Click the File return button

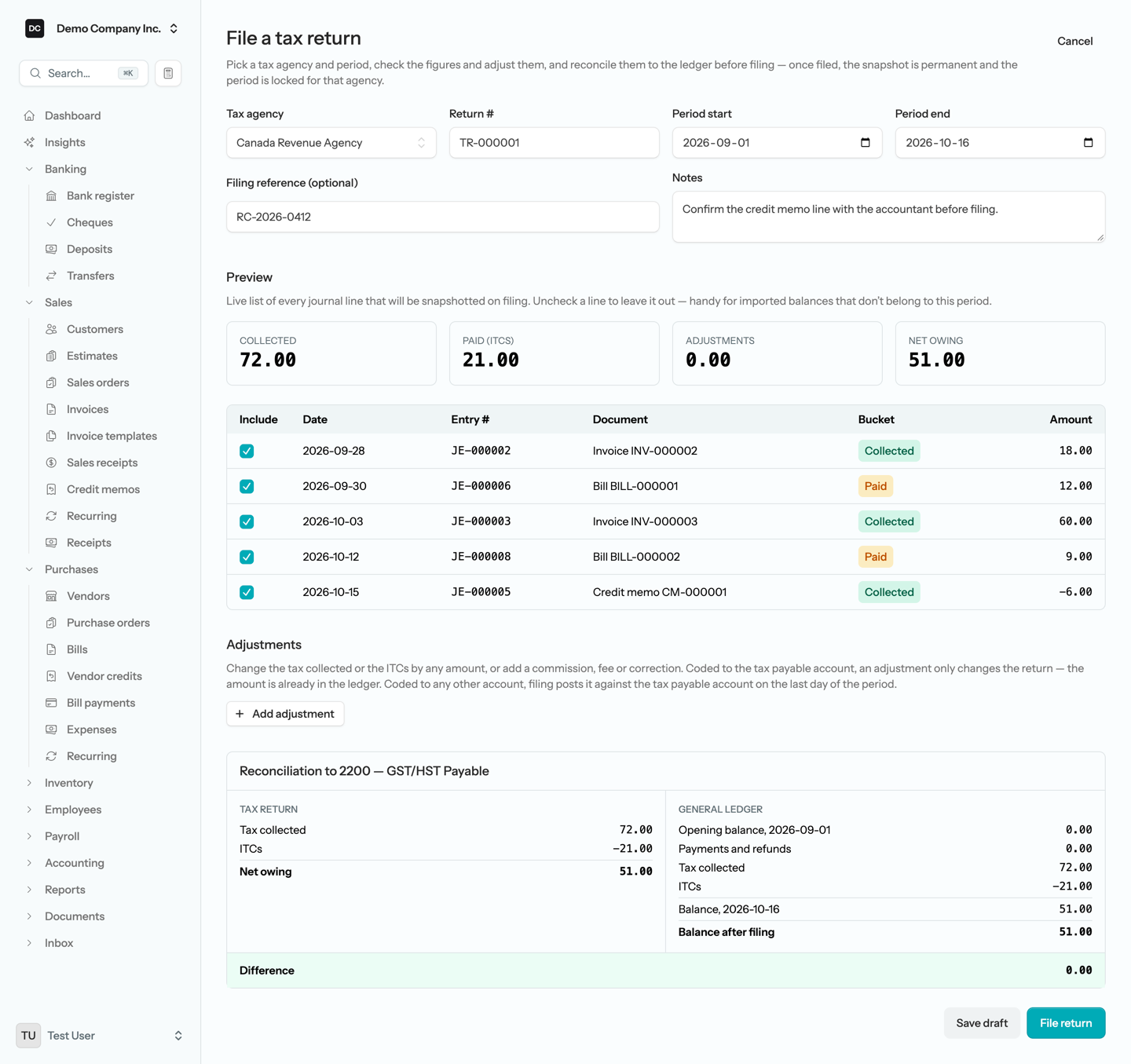[x=1066, y=1023]
